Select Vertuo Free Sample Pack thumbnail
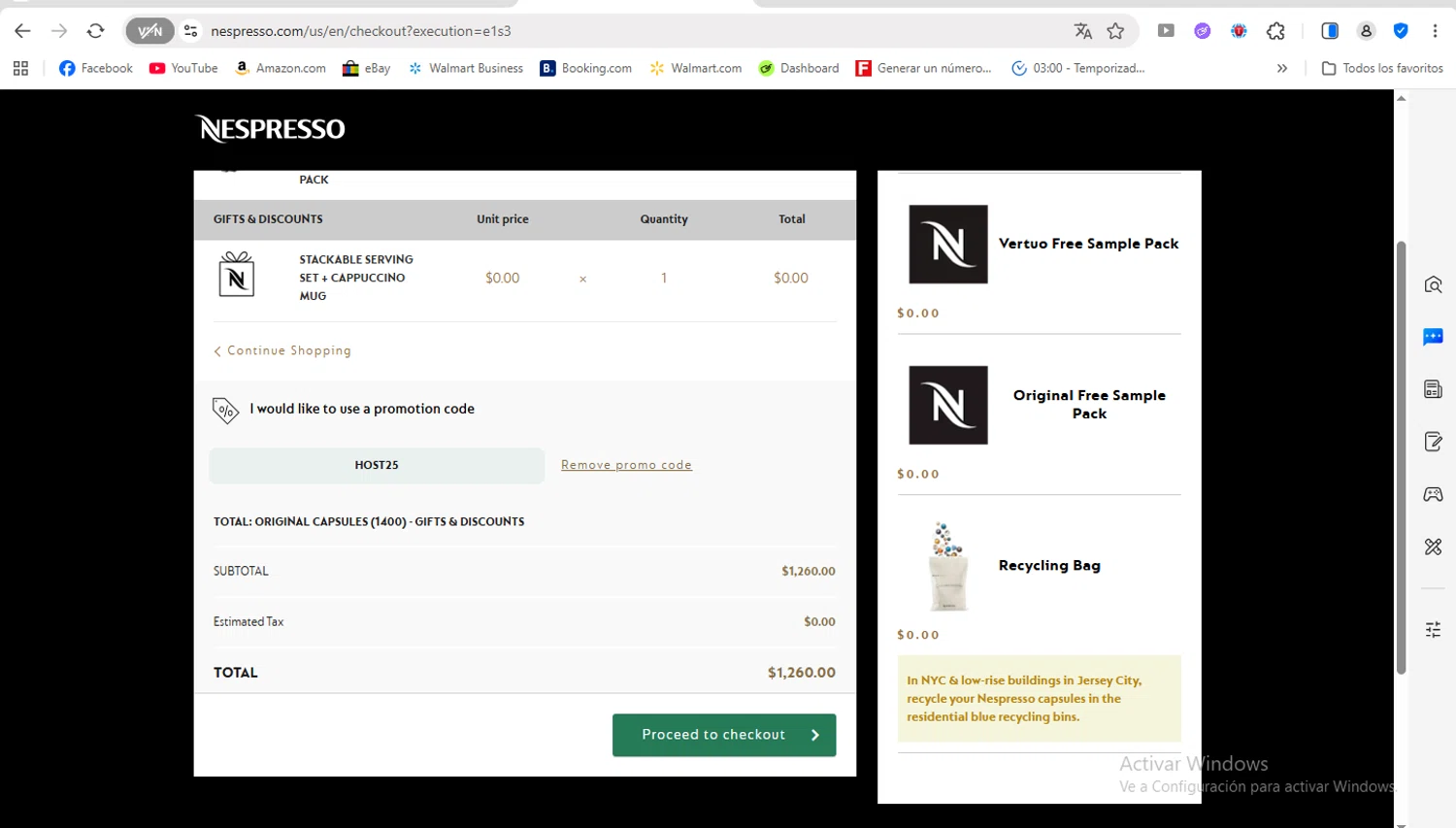 click(x=948, y=244)
